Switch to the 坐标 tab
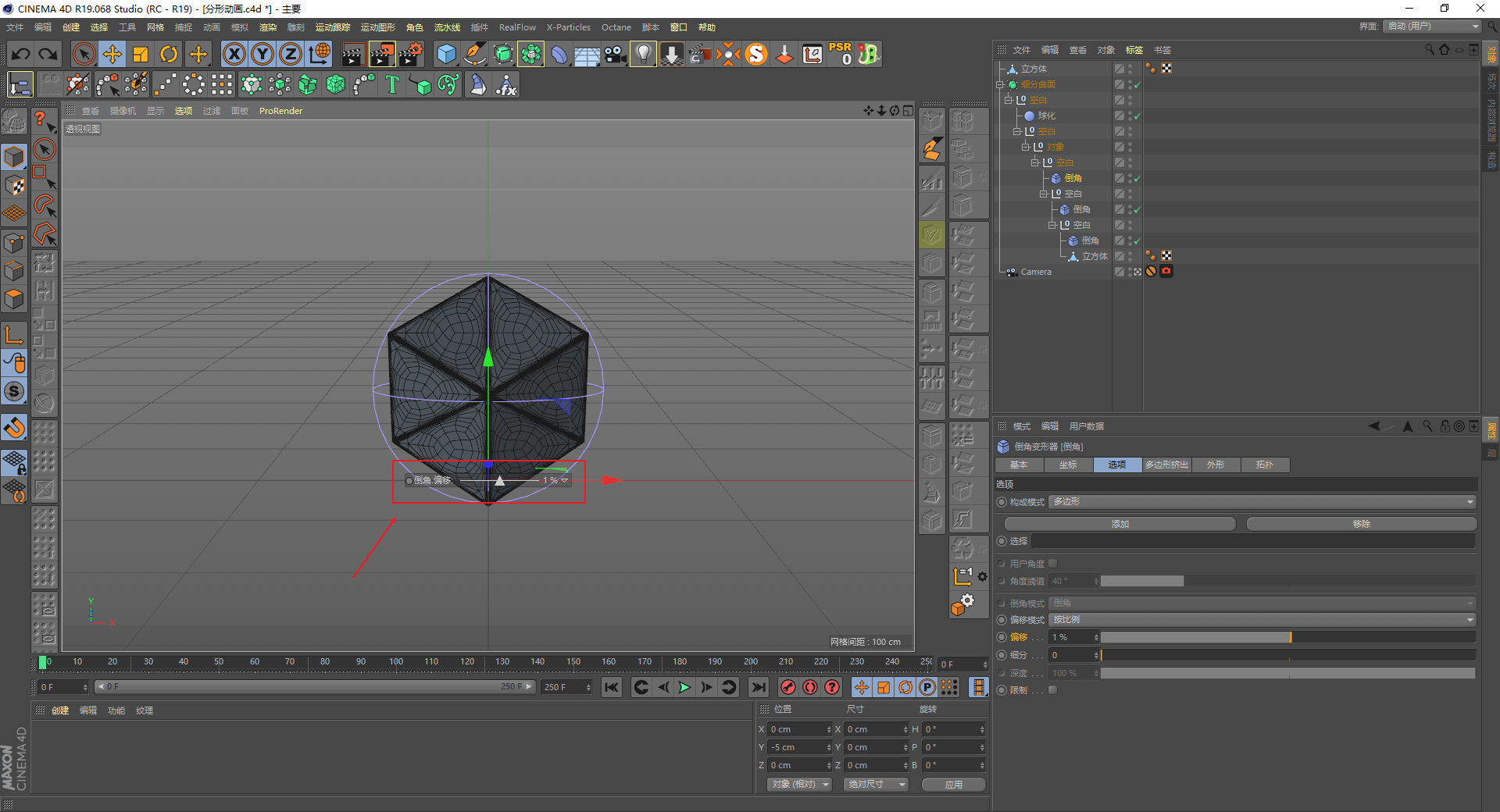1500x812 pixels. (x=1068, y=465)
